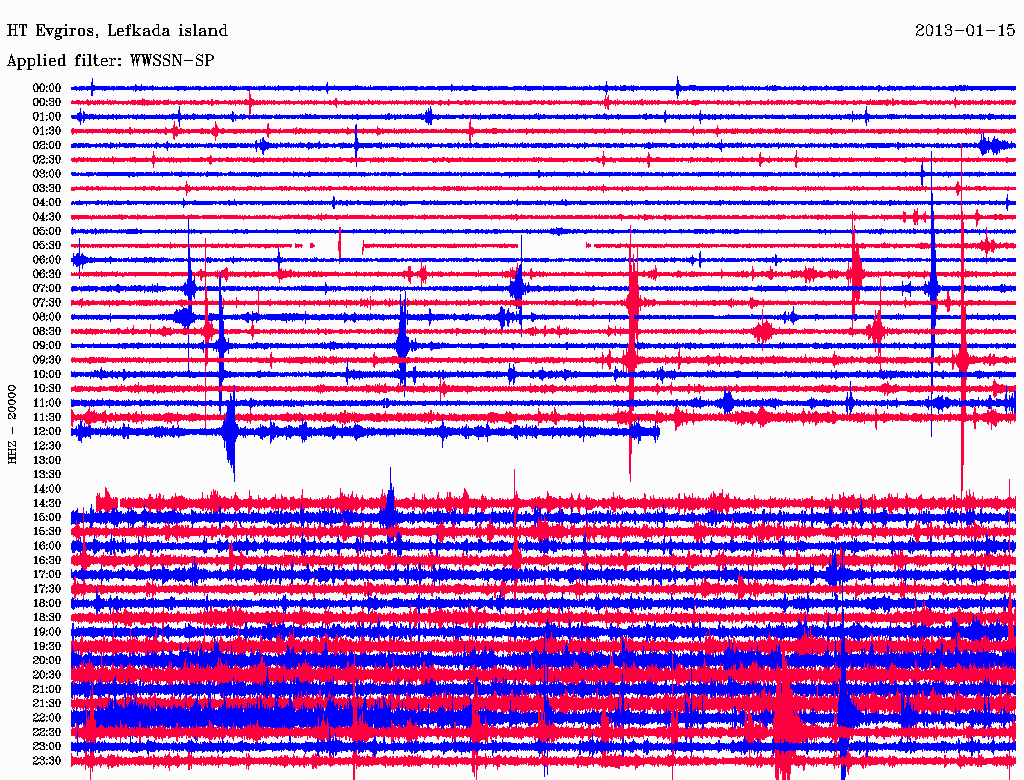Viewport: 1024px width, 780px height.
Task: Click the 06:00 time label
Action: [x=47, y=260]
